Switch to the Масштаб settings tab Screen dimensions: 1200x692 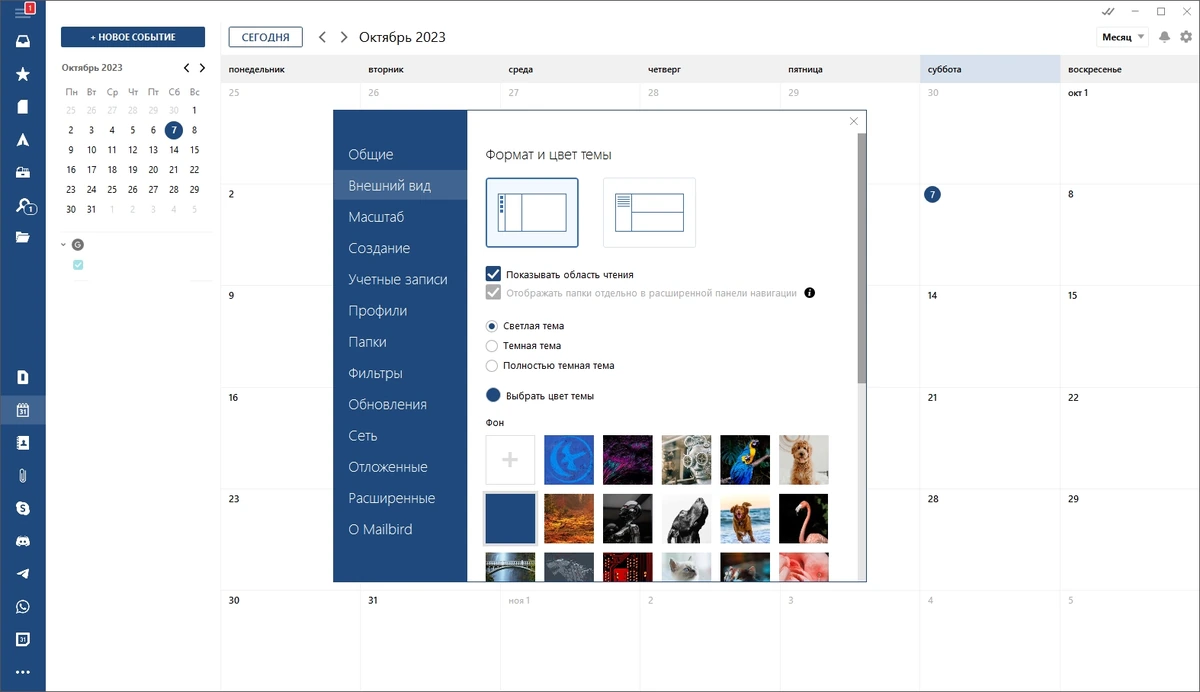pyautogui.click(x=376, y=217)
